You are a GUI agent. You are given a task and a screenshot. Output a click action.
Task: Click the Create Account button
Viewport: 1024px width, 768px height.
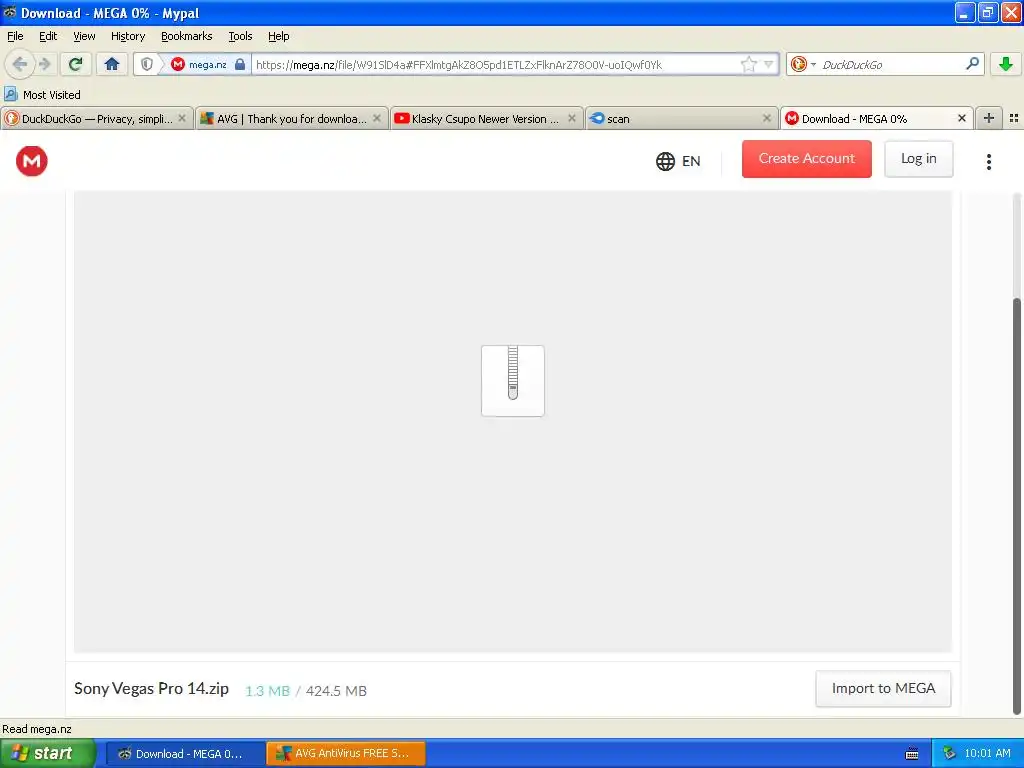[x=807, y=159]
